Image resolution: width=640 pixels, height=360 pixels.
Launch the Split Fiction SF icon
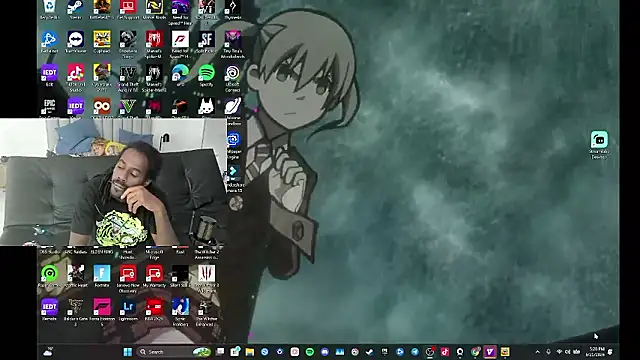[x=206, y=42]
